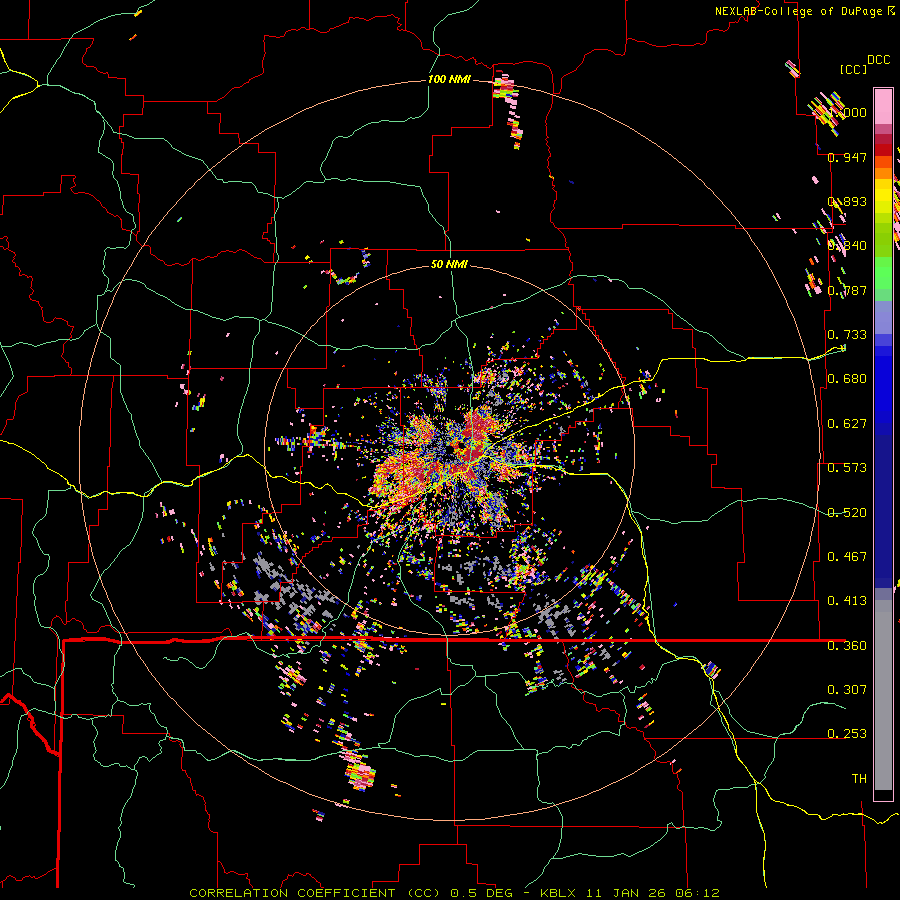This screenshot has width=900, height=900.
Task: Click the TH label on color scale
Action: (859, 779)
